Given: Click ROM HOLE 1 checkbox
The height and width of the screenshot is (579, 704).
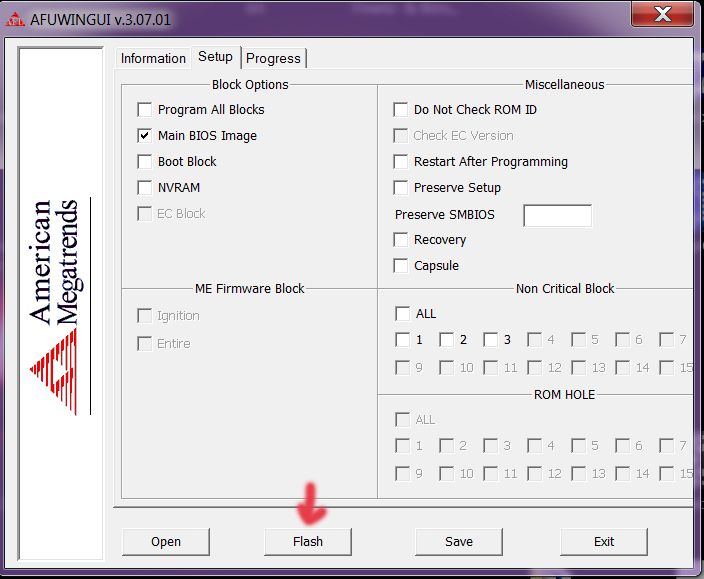Looking at the screenshot, I should 402,446.
